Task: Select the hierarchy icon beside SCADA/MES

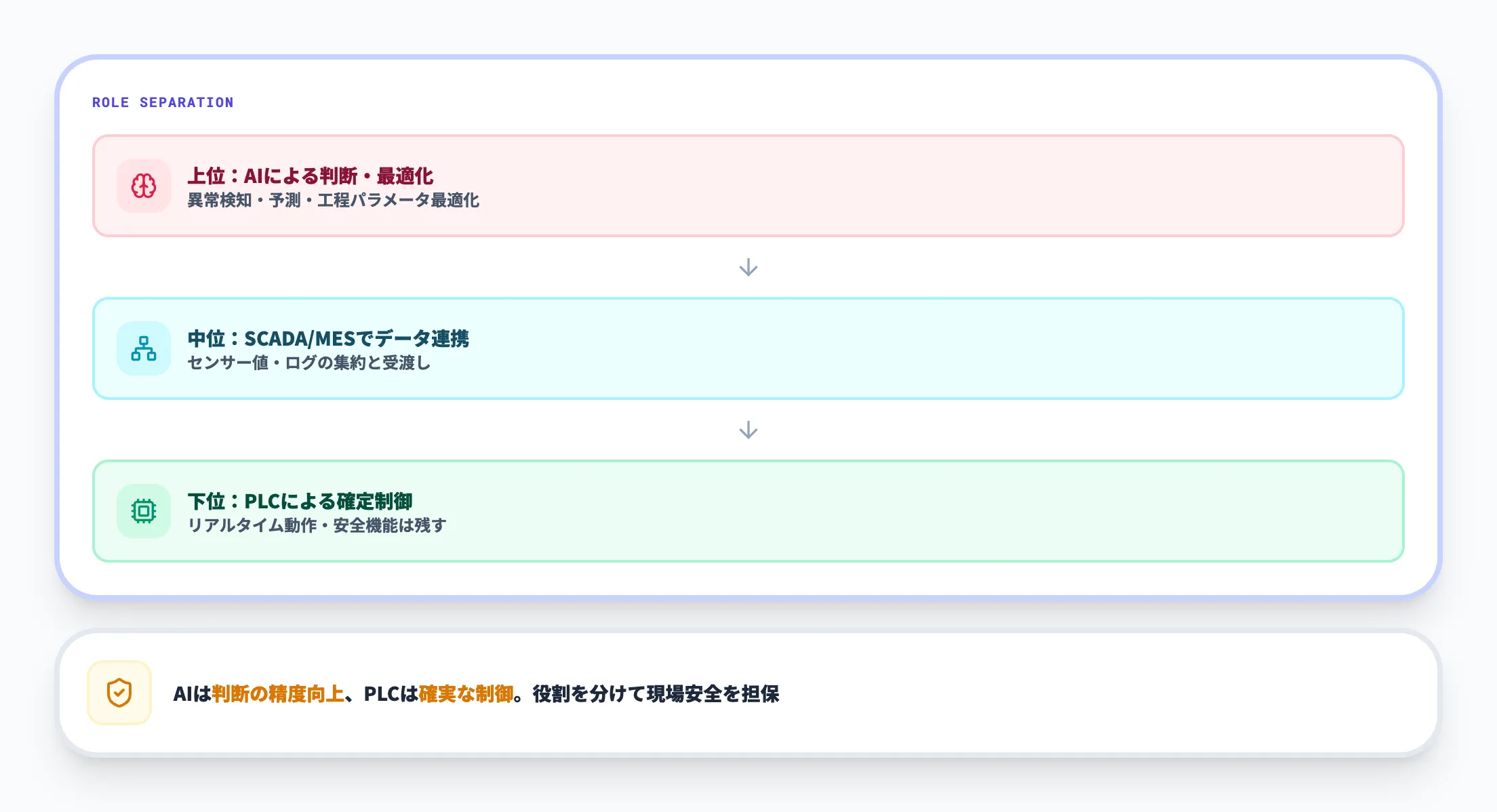Action: point(143,348)
